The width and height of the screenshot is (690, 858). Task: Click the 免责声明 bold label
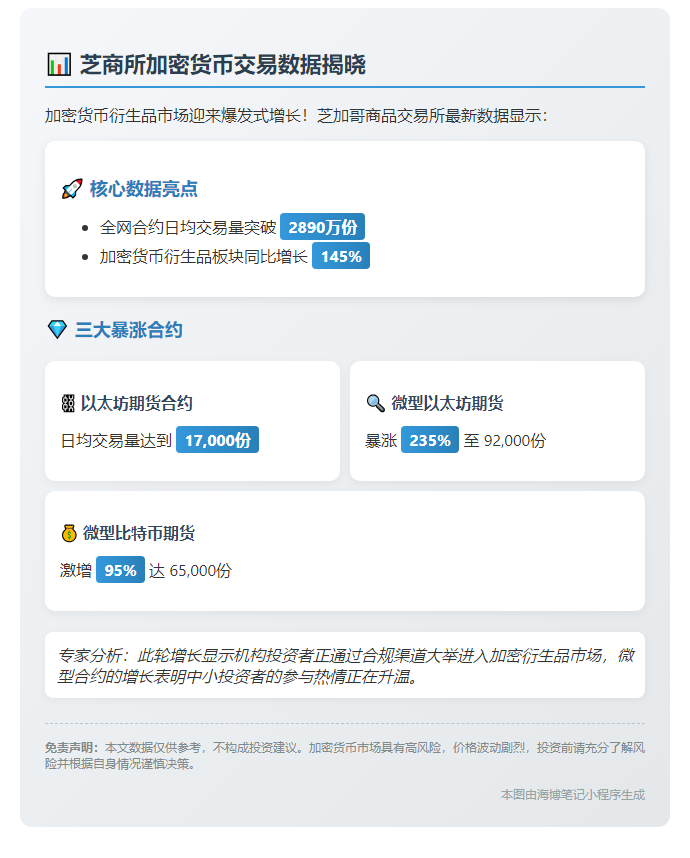72,747
